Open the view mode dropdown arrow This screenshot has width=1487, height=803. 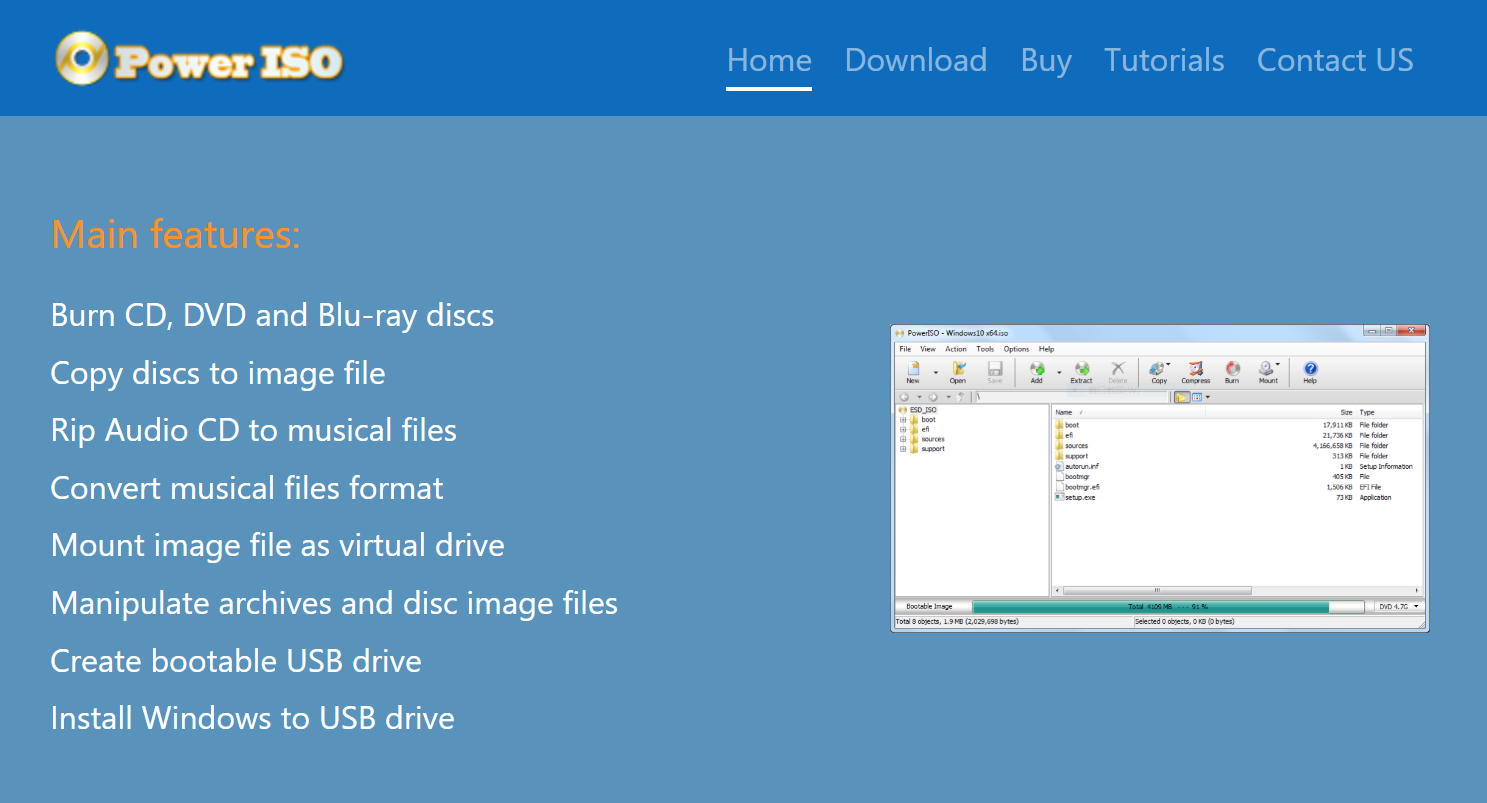tap(1208, 397)
